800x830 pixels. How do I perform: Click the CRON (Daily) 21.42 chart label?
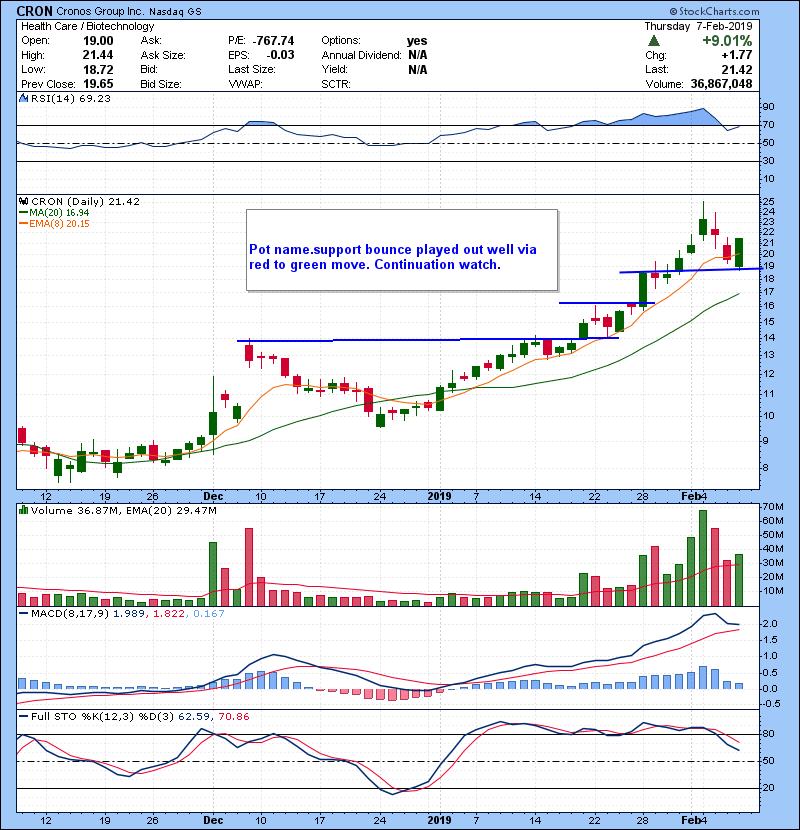(85, 202)
